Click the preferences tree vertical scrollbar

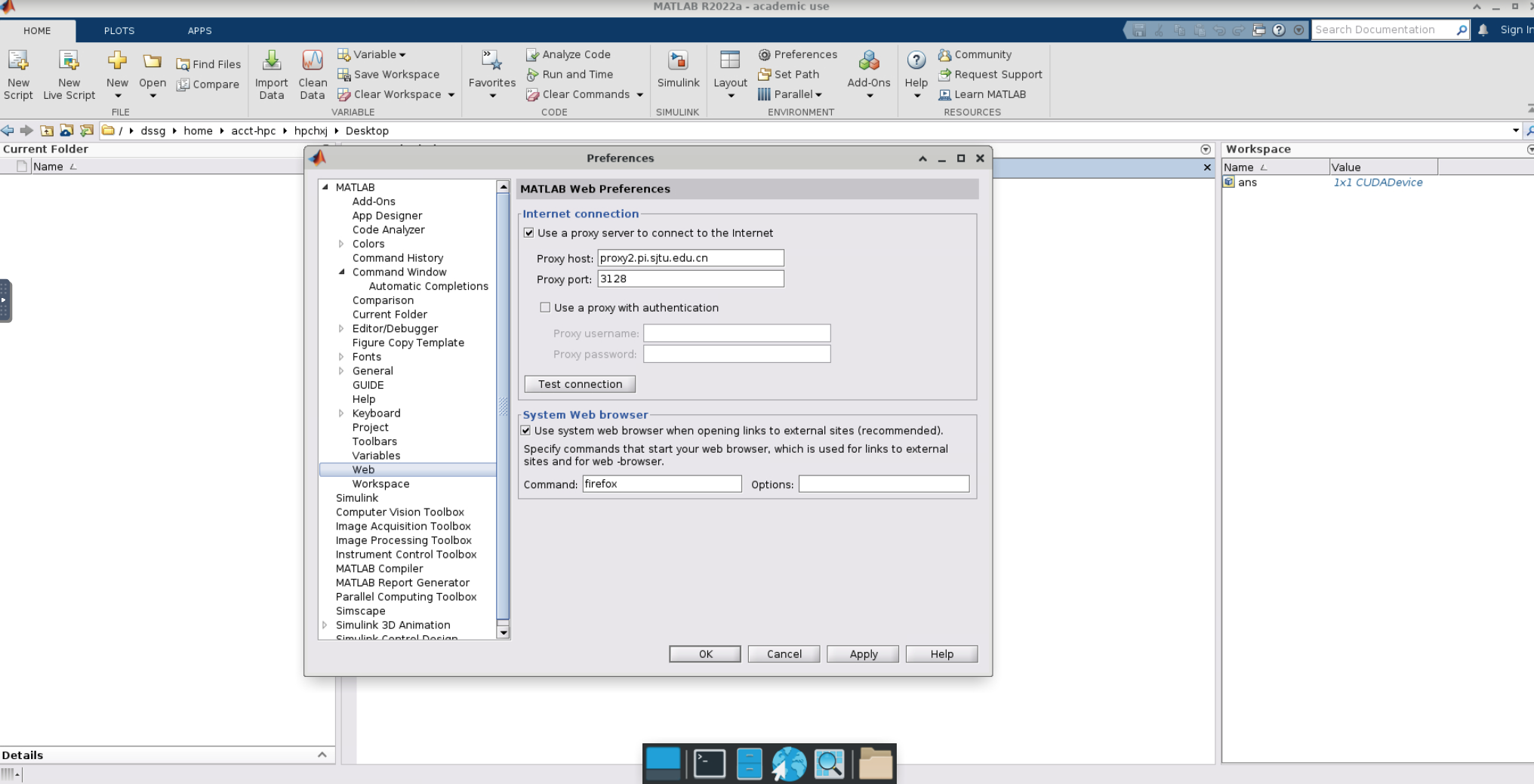[x=503, y=407]
